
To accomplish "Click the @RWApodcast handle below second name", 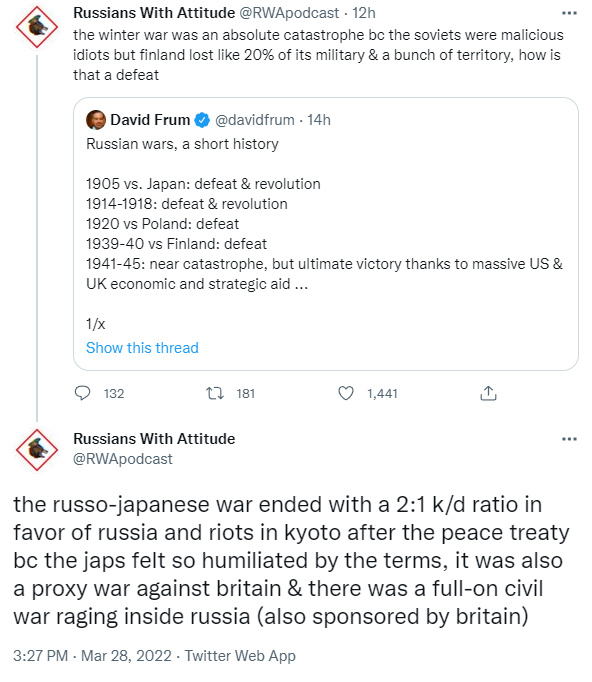I will [x=123, y=459].
